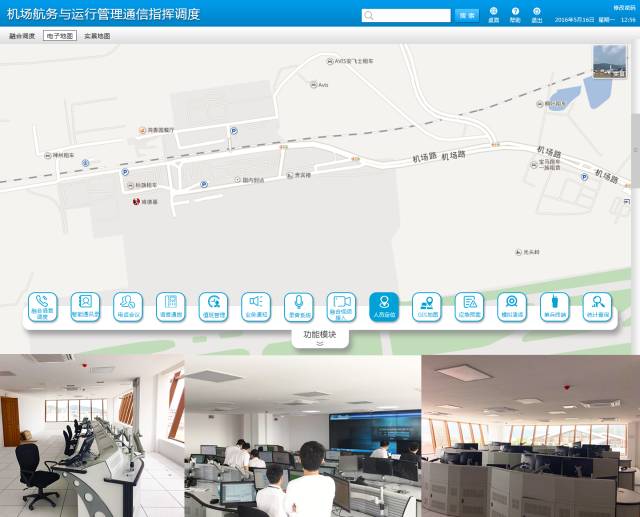Click the webcam simulation icon in module bar
The image size is (640, 517).
(x=512, y=305)
